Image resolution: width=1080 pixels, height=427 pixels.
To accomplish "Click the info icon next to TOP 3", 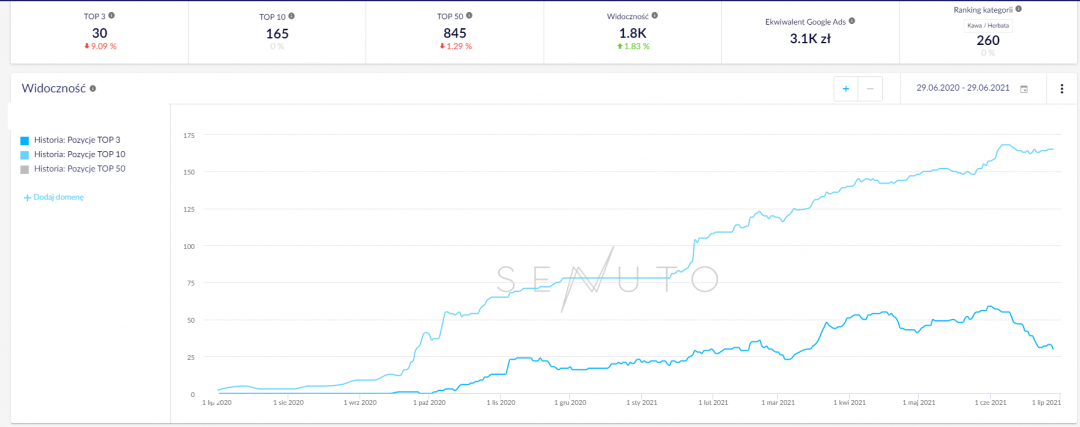I will pyautogui.click(x=111, y=16).
